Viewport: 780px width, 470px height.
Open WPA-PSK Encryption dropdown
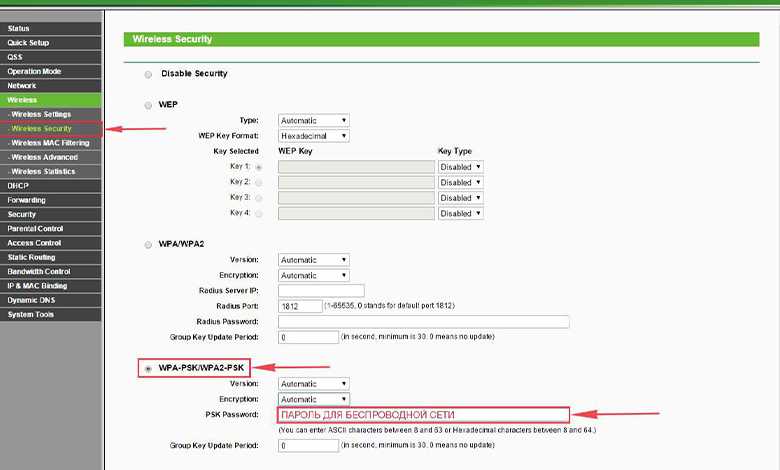pos(313,399)
